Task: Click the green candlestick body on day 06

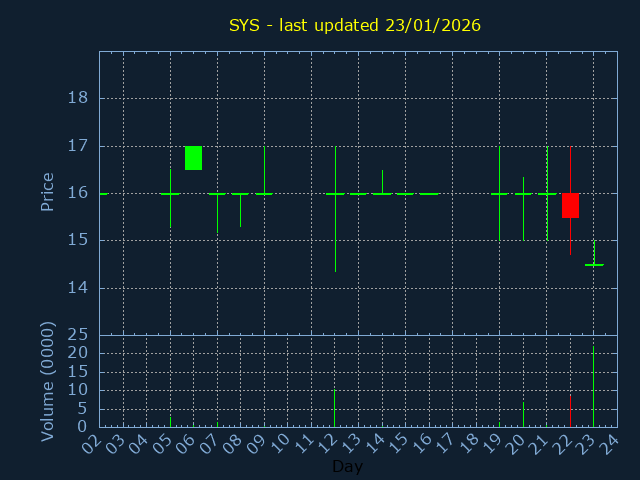Action: [193, 158]
